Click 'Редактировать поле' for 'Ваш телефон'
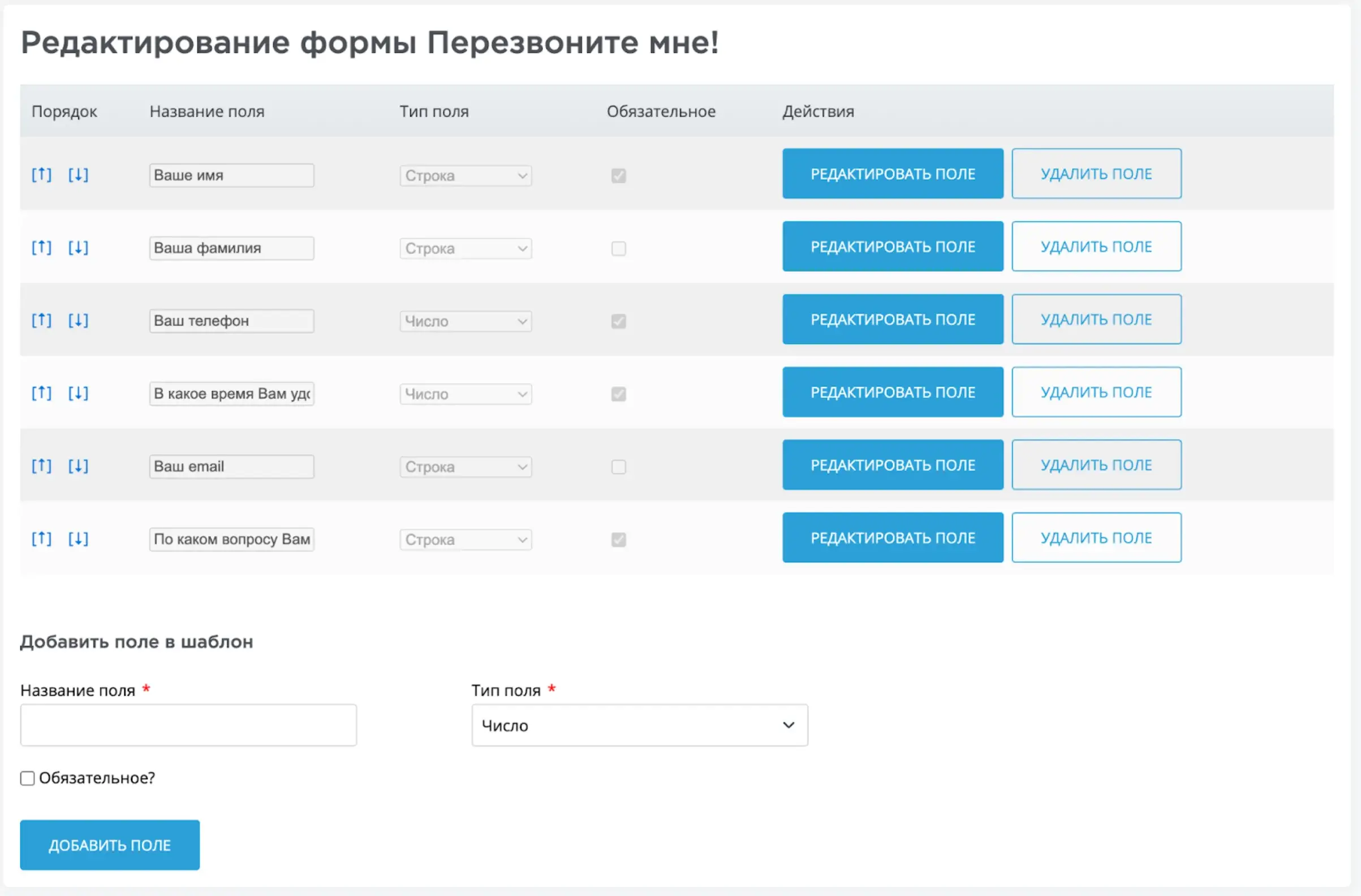The image size is (1361, 896). click(893, 319)
